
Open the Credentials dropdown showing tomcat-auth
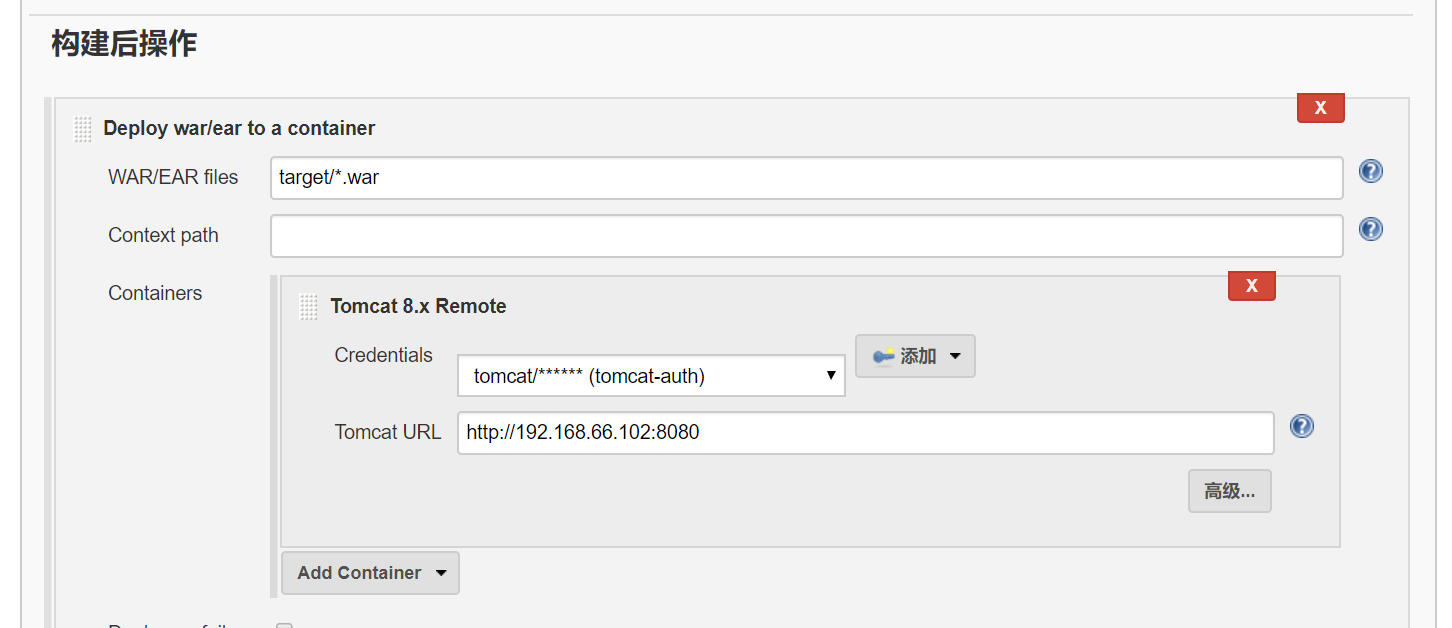651,376
